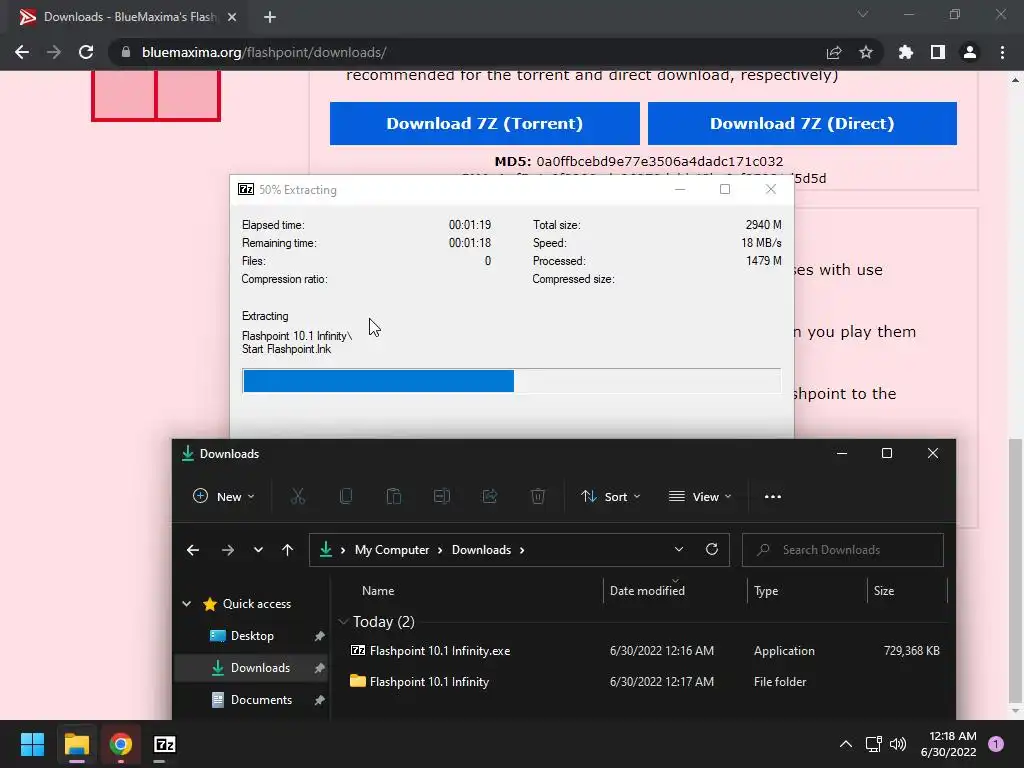Viewport: 1024px width, 768px height.
Task: Click the 729,368 KB size cell
Action: click(x=912, y=651)
